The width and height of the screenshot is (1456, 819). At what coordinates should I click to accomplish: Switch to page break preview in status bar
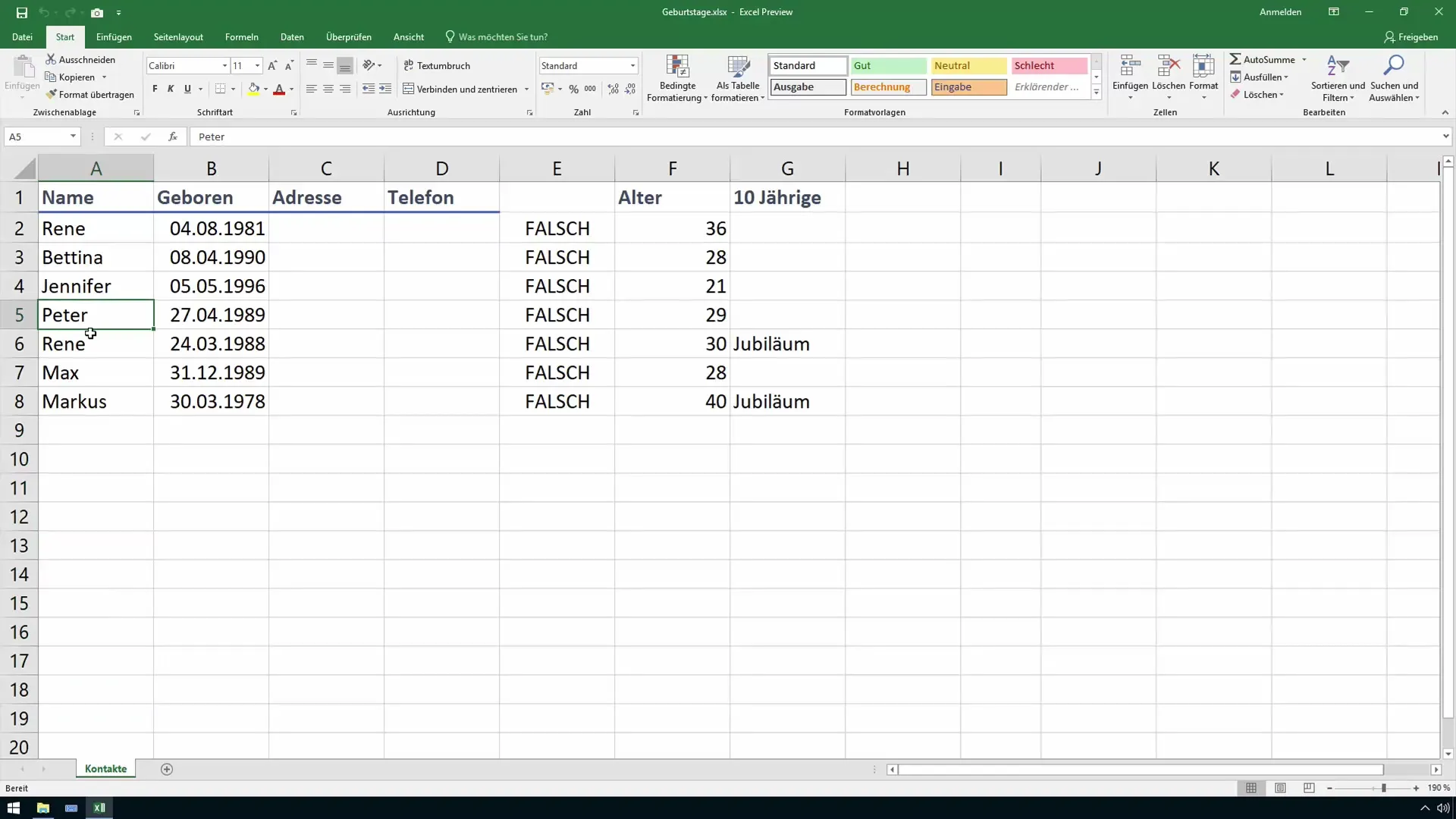tap(1309, 789)
